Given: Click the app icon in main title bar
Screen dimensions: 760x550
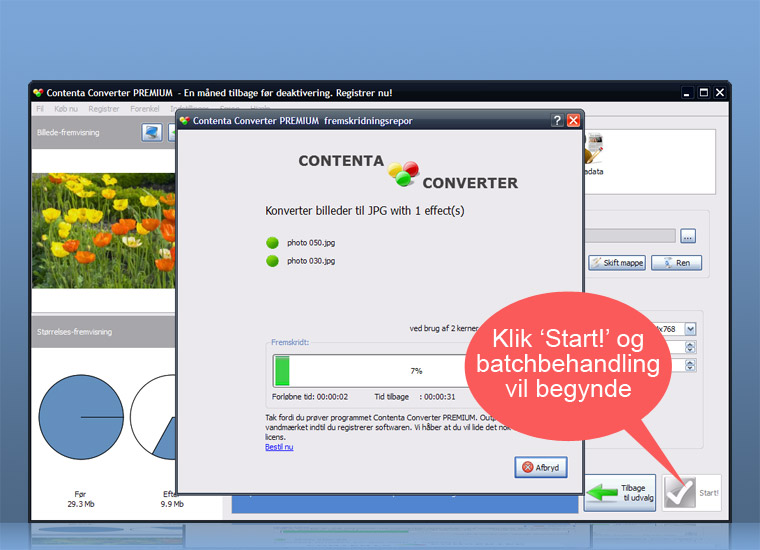Looking at the screenshot, I should [38, 93].
